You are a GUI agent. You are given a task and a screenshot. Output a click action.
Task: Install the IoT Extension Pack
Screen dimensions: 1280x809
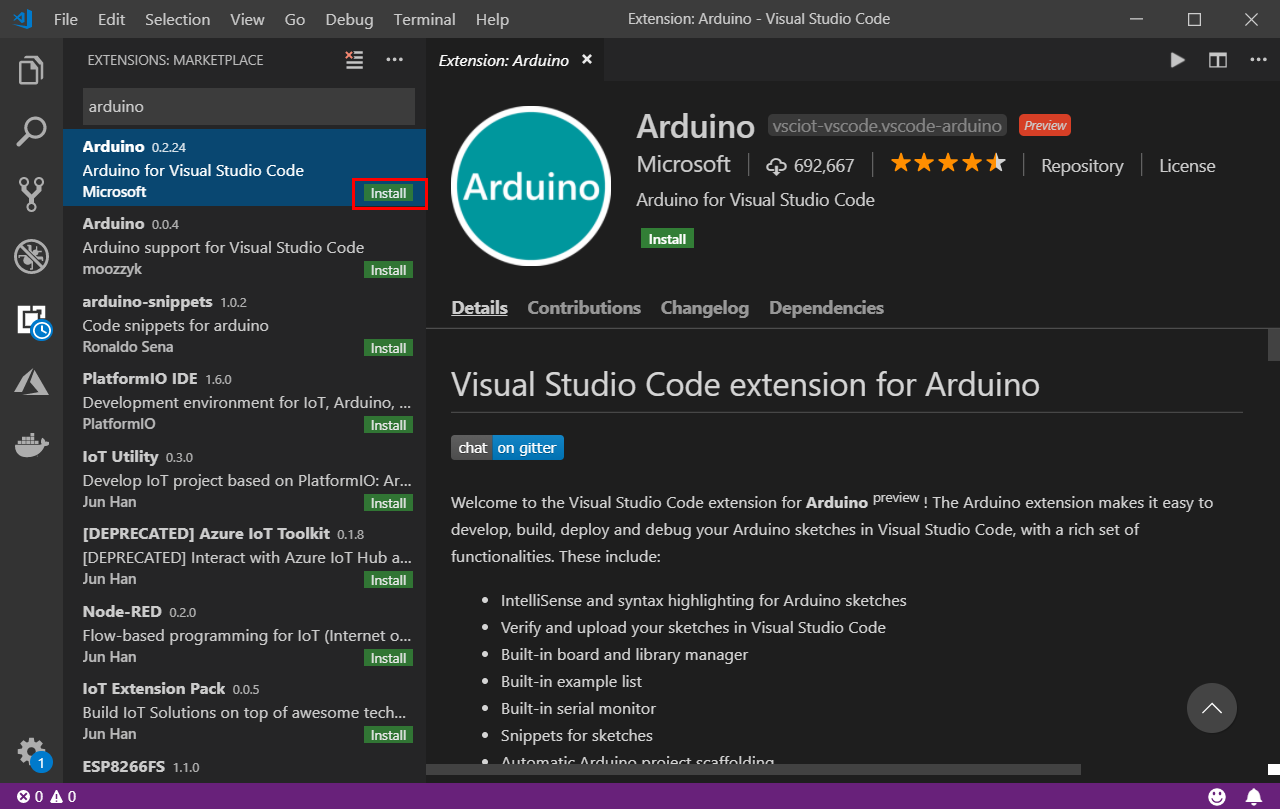(388, 735)
